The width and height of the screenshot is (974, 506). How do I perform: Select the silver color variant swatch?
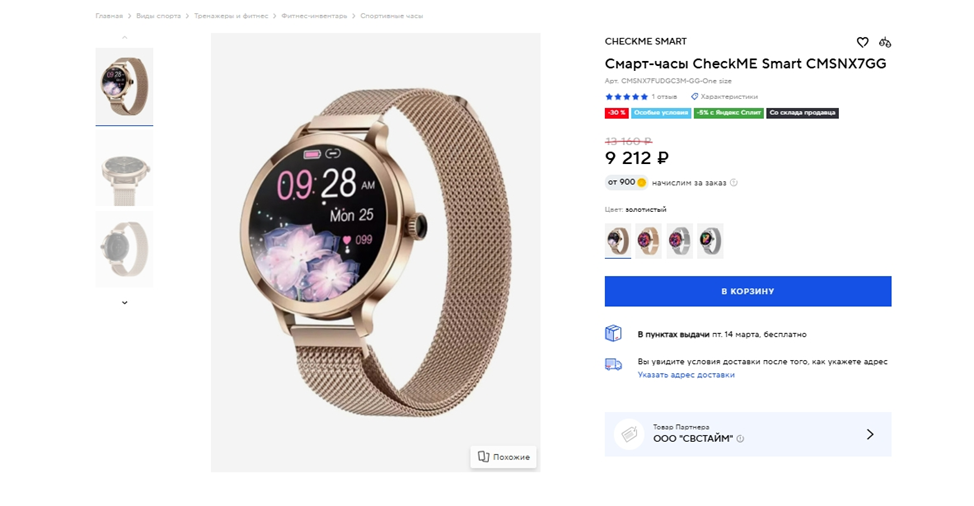679,240
